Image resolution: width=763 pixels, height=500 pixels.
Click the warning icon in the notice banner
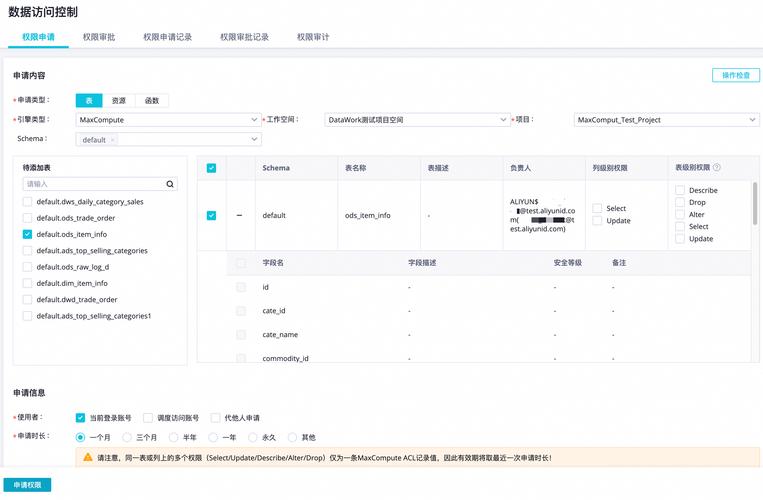[88, 457]
